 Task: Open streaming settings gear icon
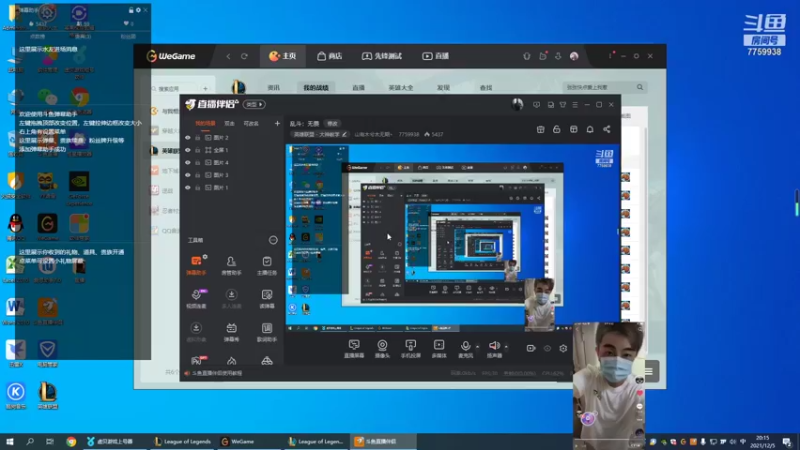[563, 348]
